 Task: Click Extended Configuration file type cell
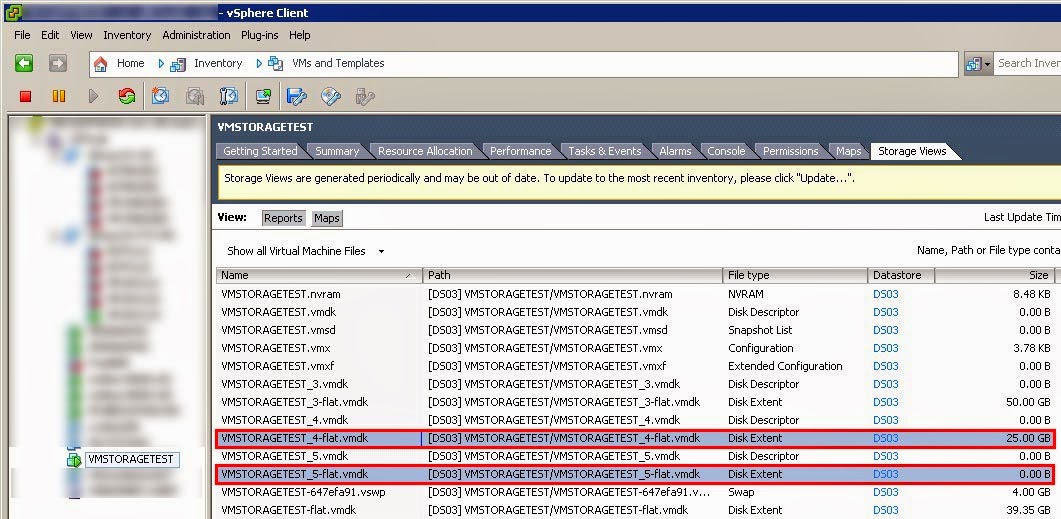coord(785,366)
